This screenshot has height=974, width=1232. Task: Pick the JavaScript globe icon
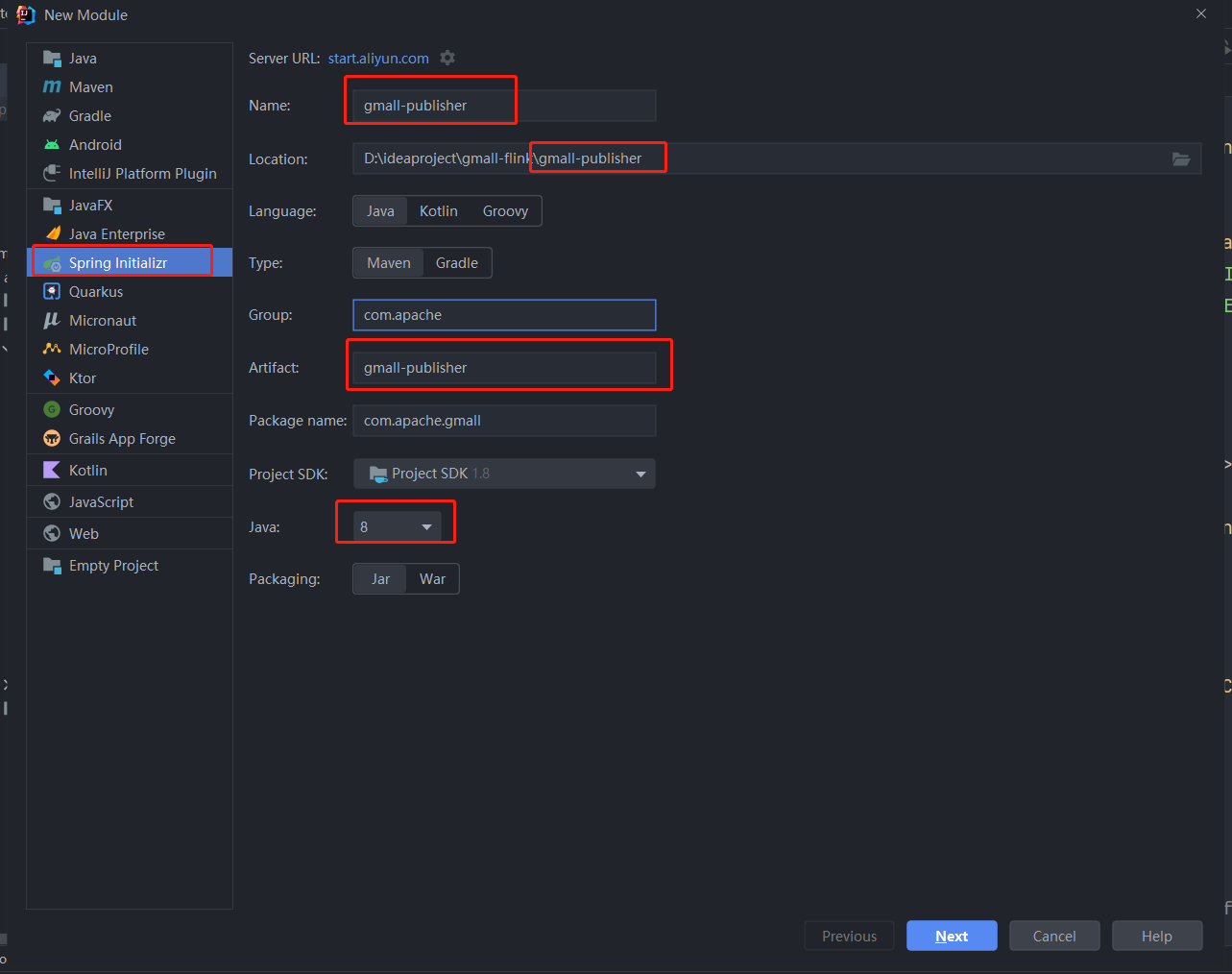[x=52, y=502]
